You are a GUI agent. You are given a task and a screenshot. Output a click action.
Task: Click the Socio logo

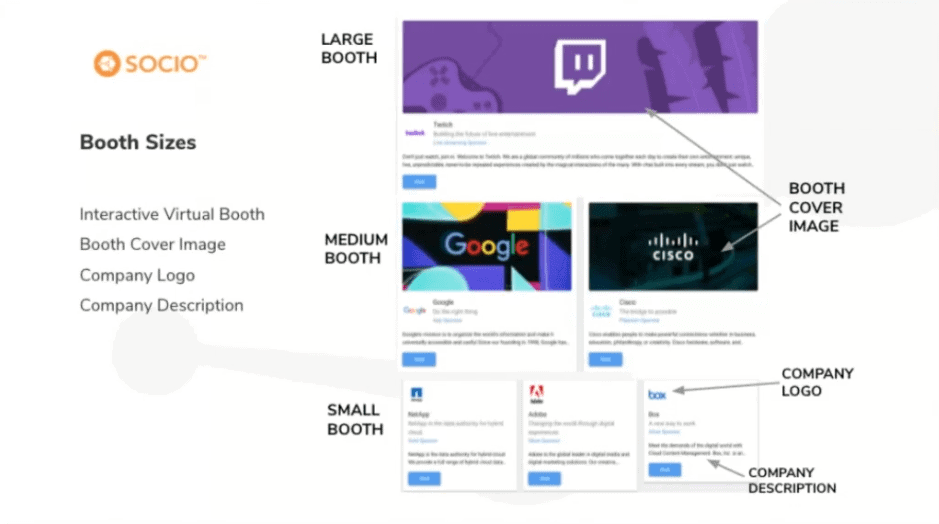coord(150,63)
